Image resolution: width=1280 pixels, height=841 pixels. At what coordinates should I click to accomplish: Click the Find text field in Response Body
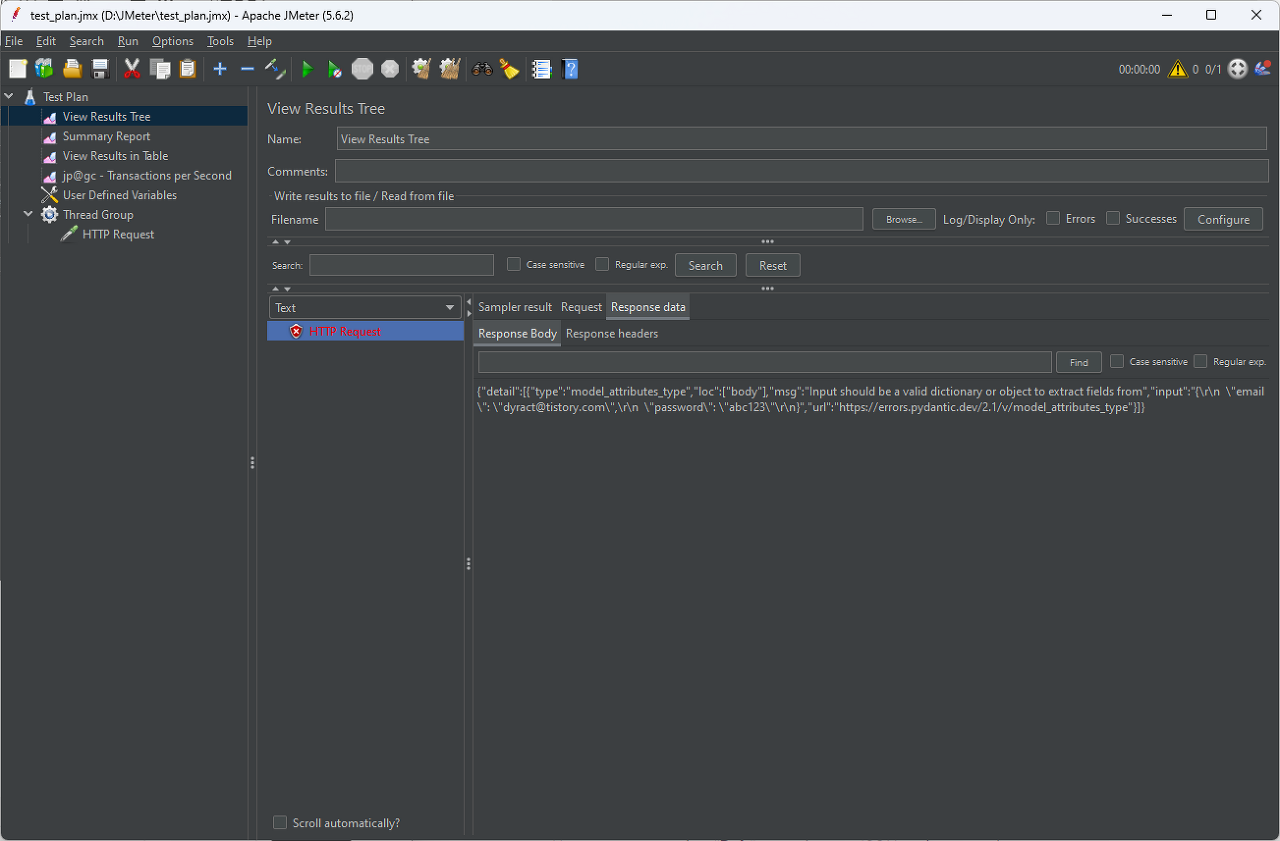tap(765, 362)
